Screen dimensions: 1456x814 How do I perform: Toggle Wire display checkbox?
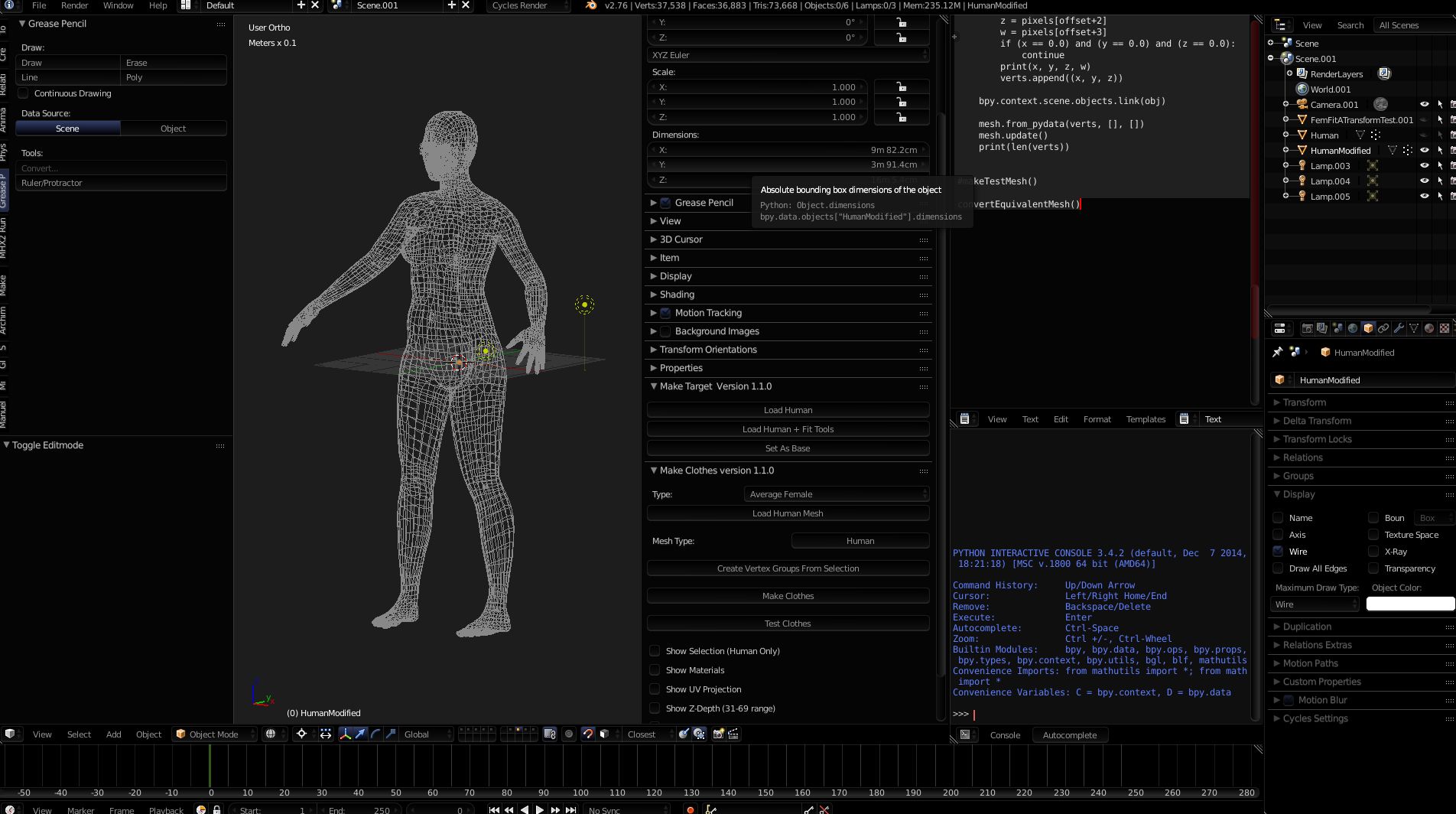pyautogui.click(x=1278, y=552)
